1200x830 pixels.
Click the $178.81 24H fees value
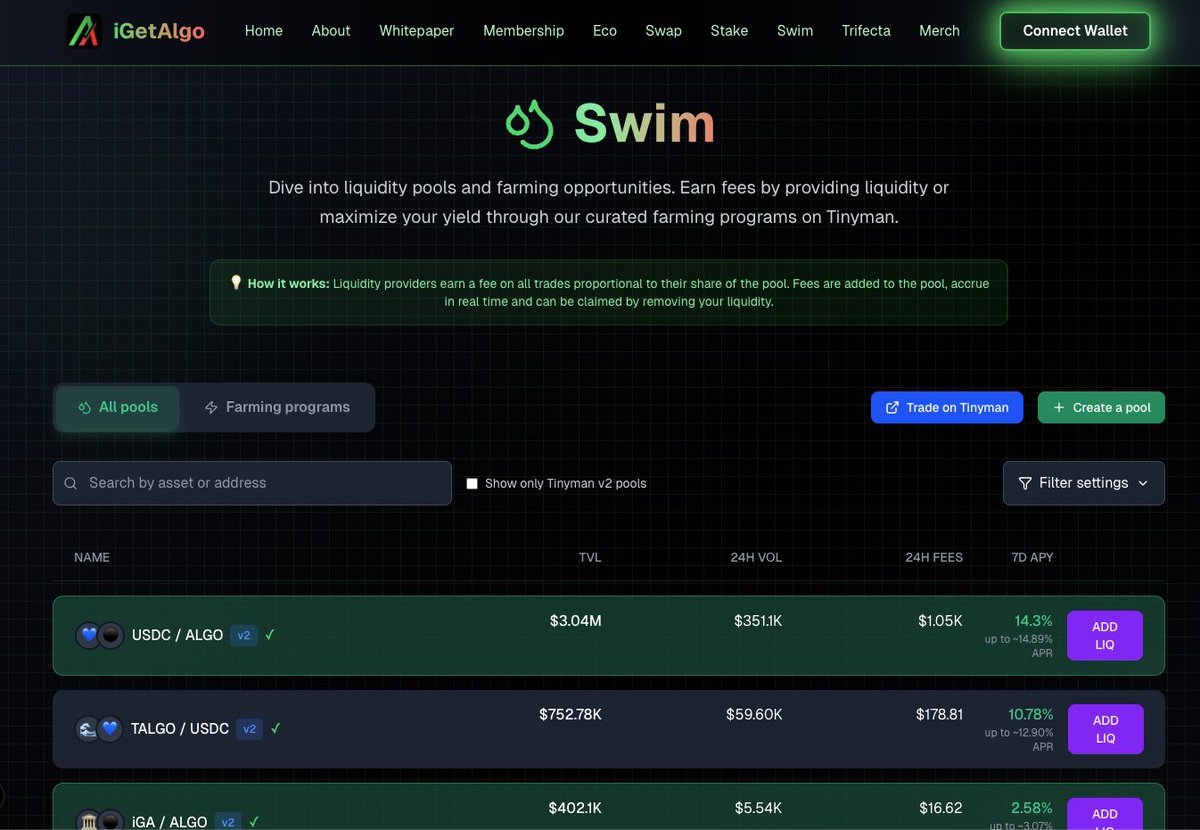point(939,714)
